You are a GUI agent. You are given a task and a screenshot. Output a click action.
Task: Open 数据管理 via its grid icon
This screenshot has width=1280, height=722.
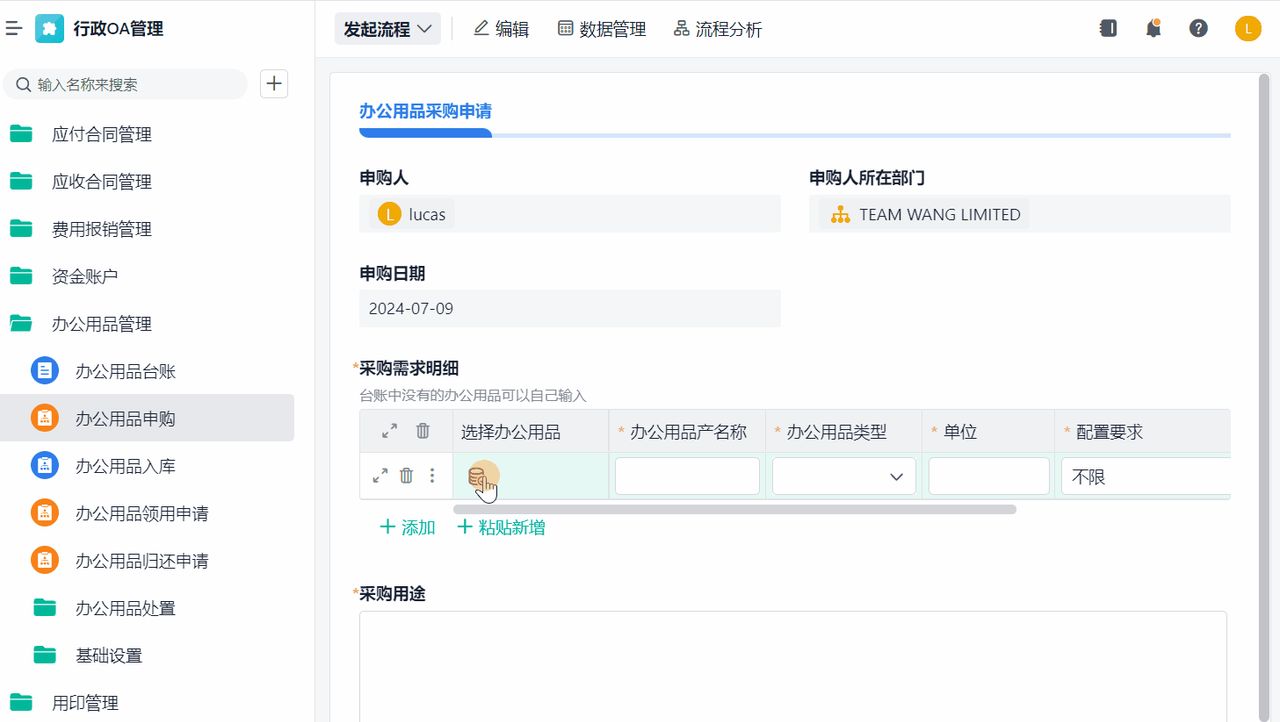567,28
